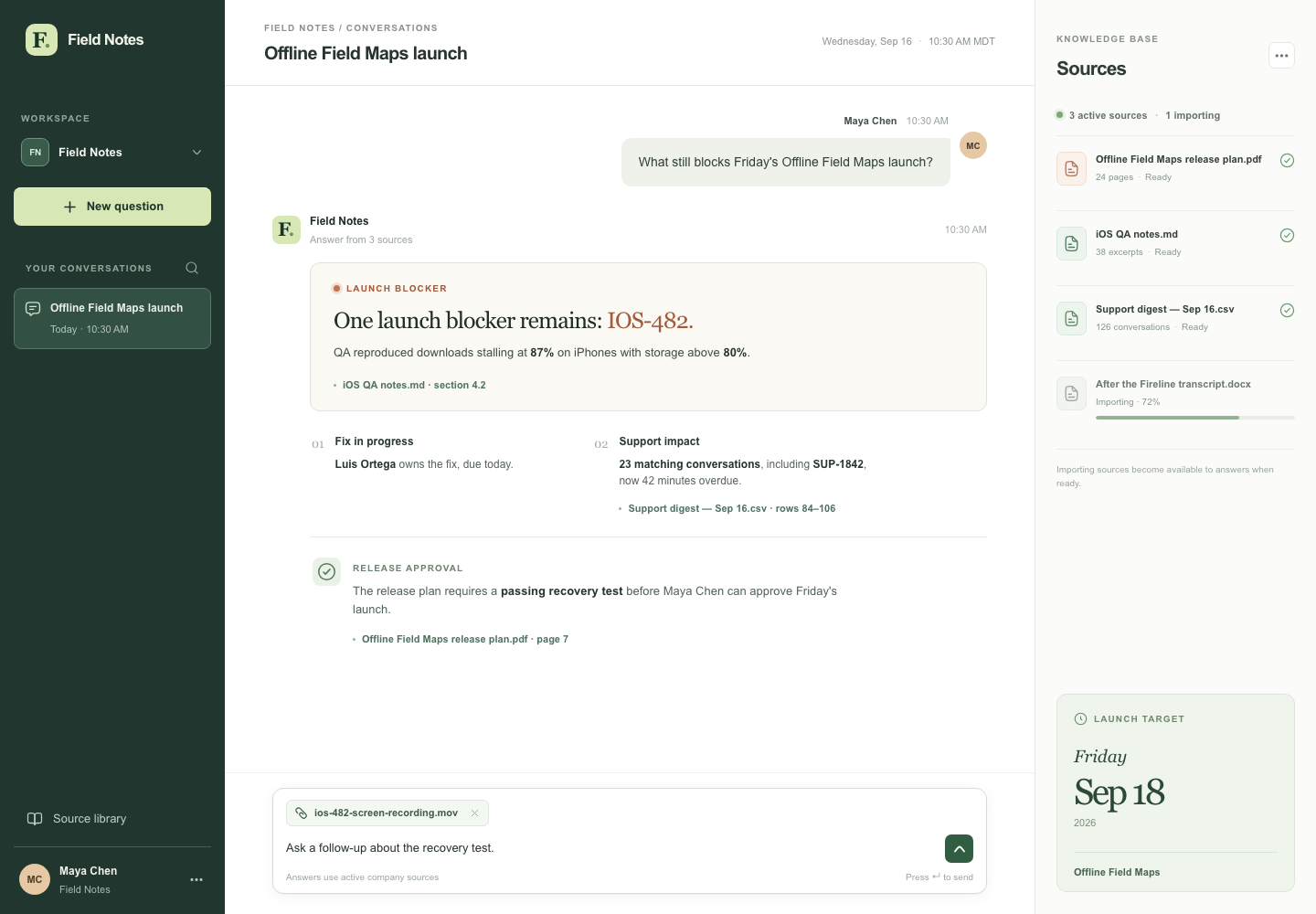
Task: Click the Launch Target clock icon
Action: [x=1080, y=718]
